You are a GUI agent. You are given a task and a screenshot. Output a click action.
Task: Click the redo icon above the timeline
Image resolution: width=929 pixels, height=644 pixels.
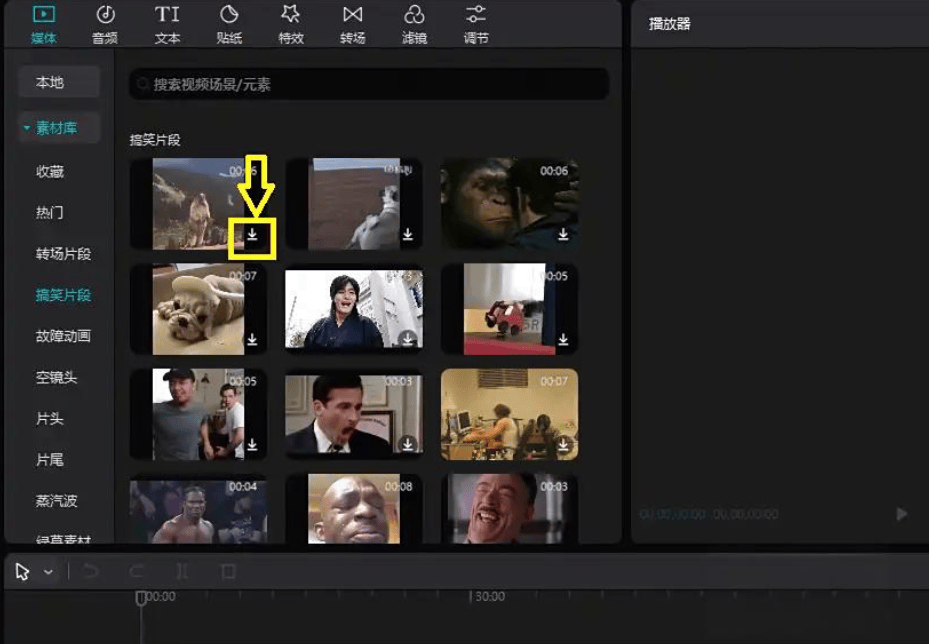coord(138,571)
